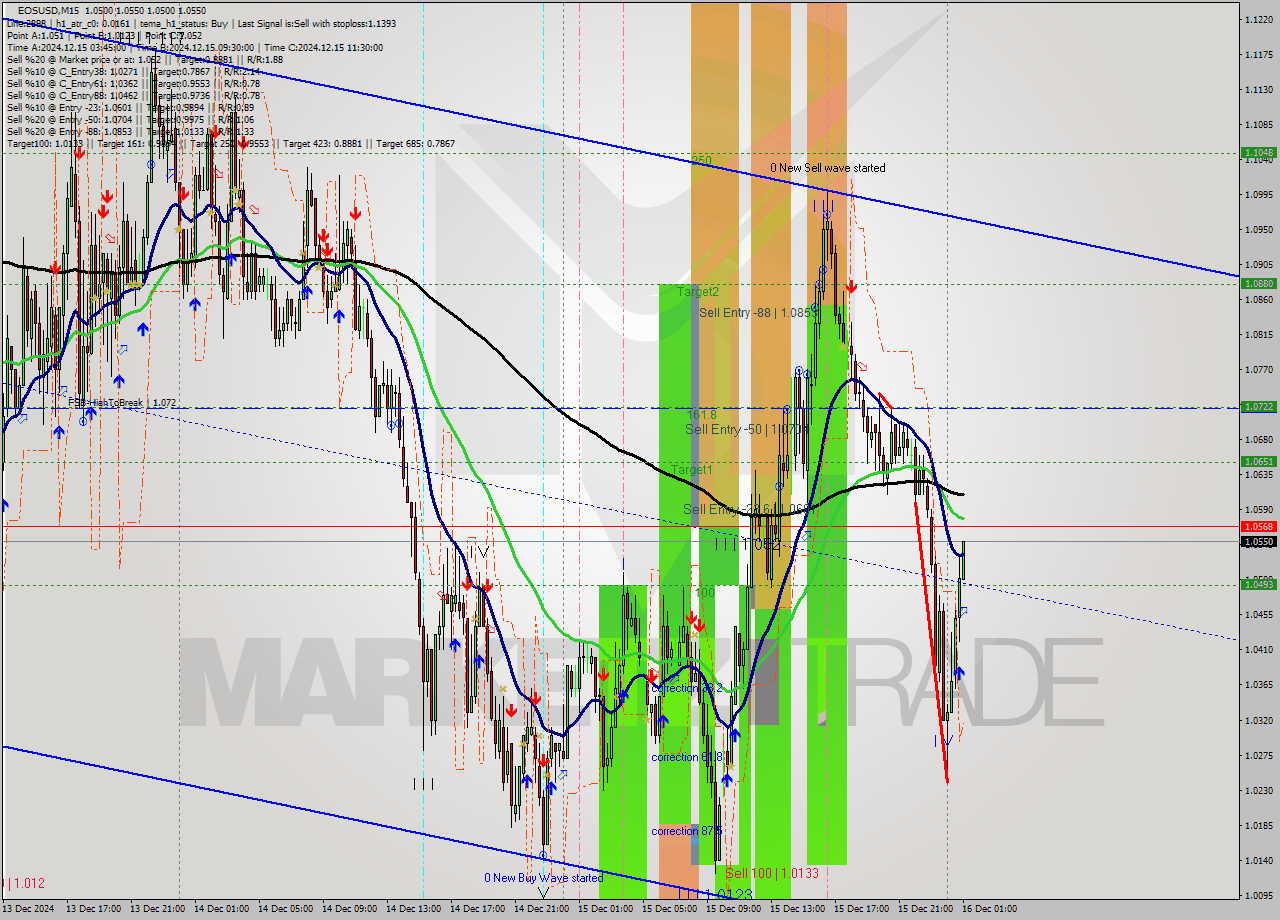The width and height of the screenshot is (1280, 920).
Task: Click the '250' Fibonacci level label
Action: click(x=701, y=160)
